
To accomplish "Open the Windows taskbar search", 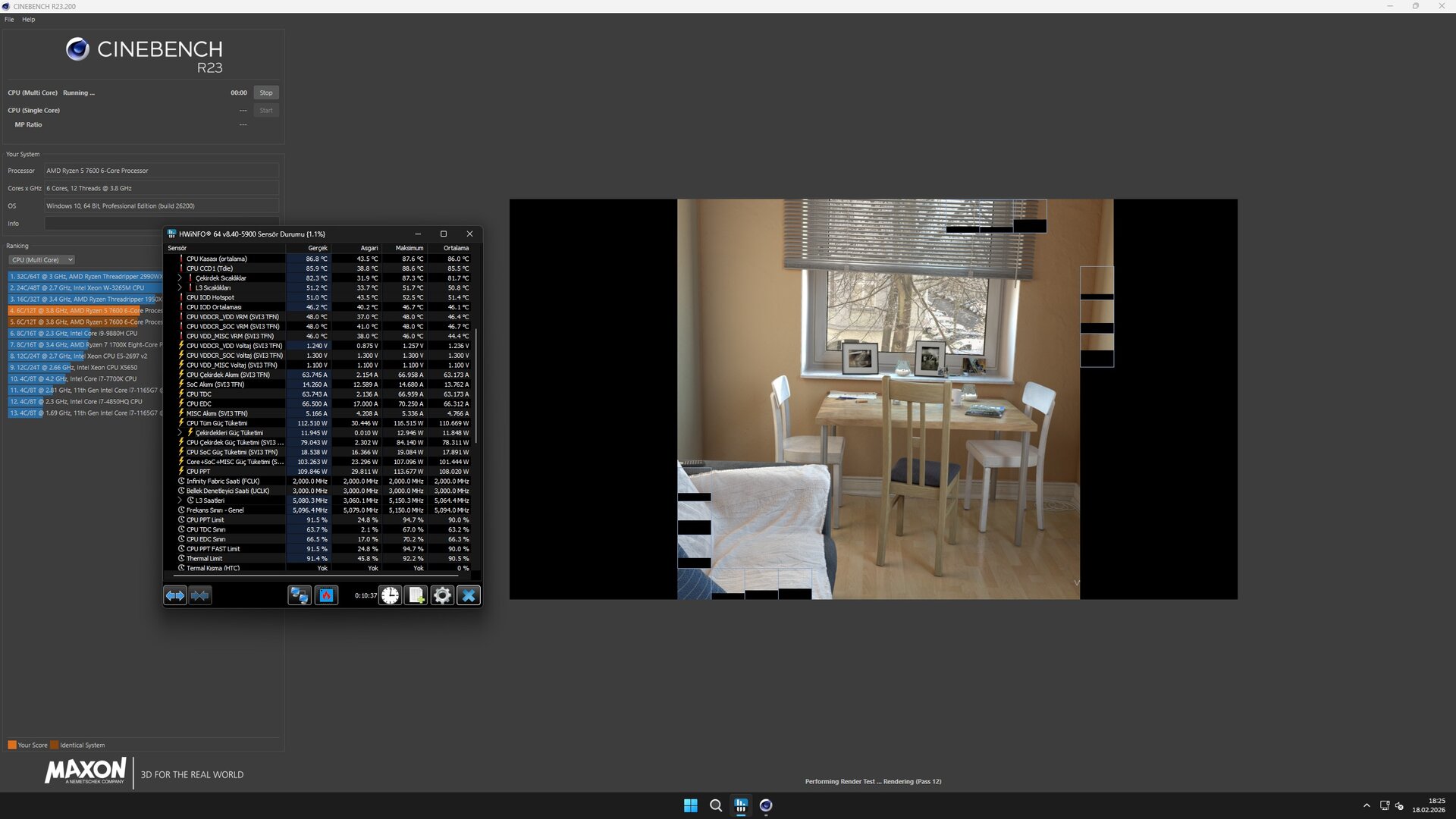I will point(715,805).
